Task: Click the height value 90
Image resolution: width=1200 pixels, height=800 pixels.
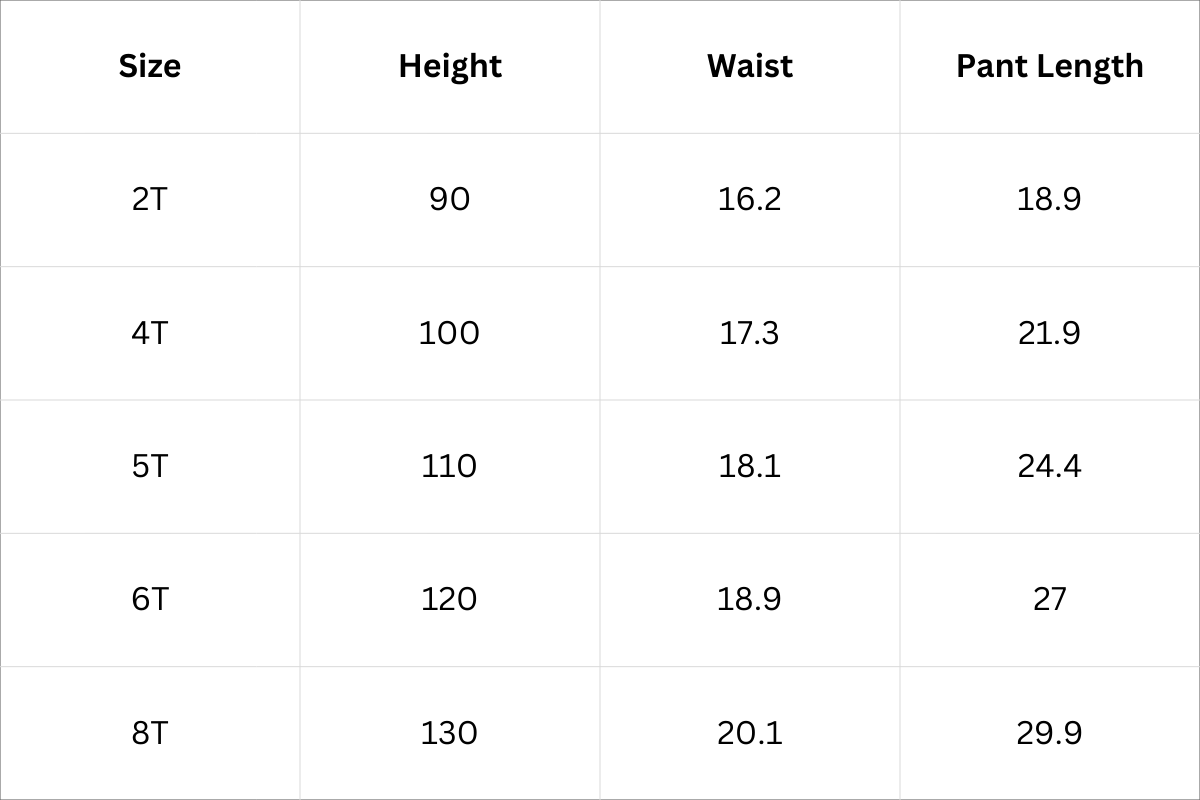Action: click(449, 199)
